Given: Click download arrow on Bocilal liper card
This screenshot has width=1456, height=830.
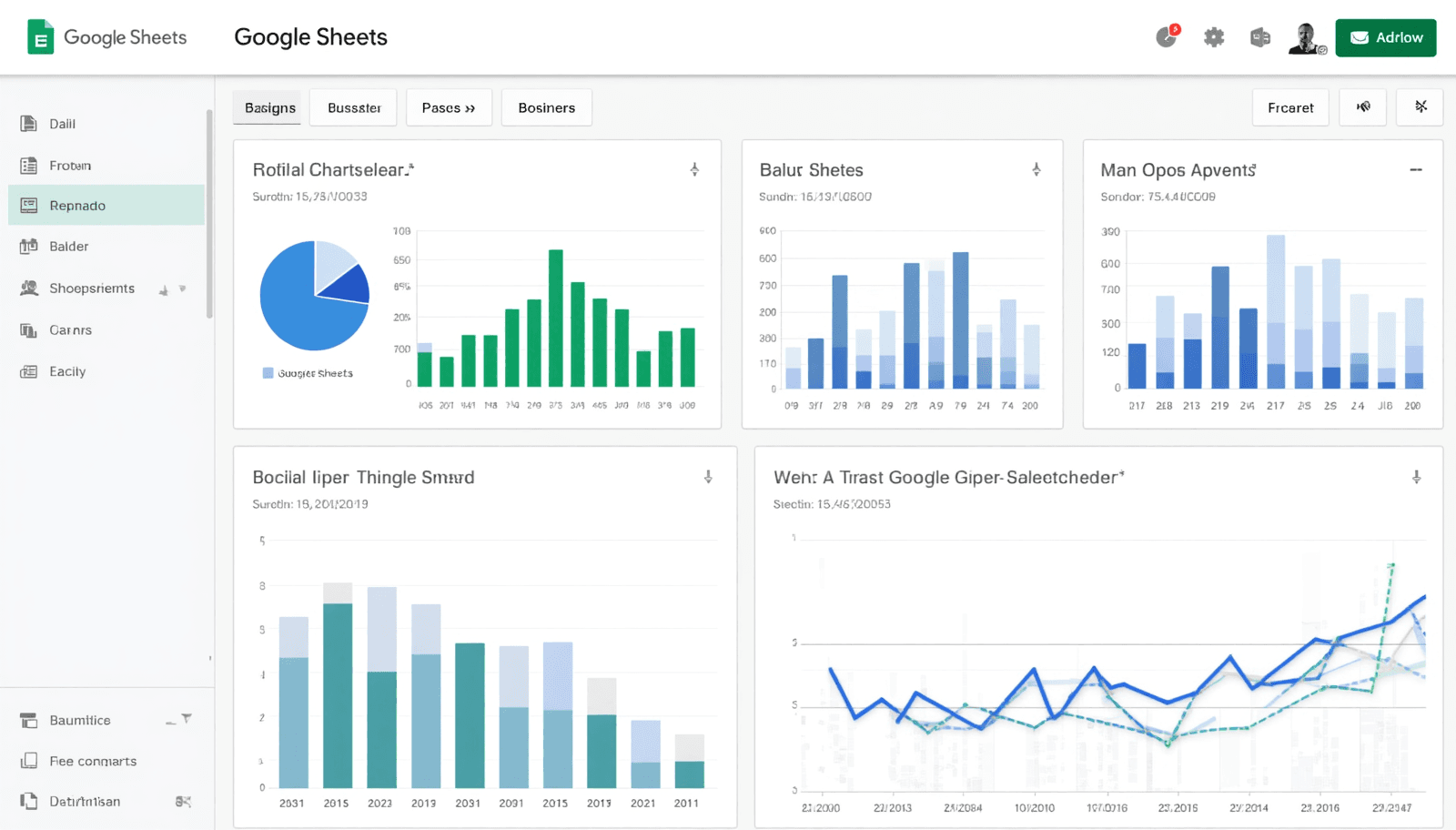Looking at the screenshot, I should pyautogui.click(x=708, y=477).
